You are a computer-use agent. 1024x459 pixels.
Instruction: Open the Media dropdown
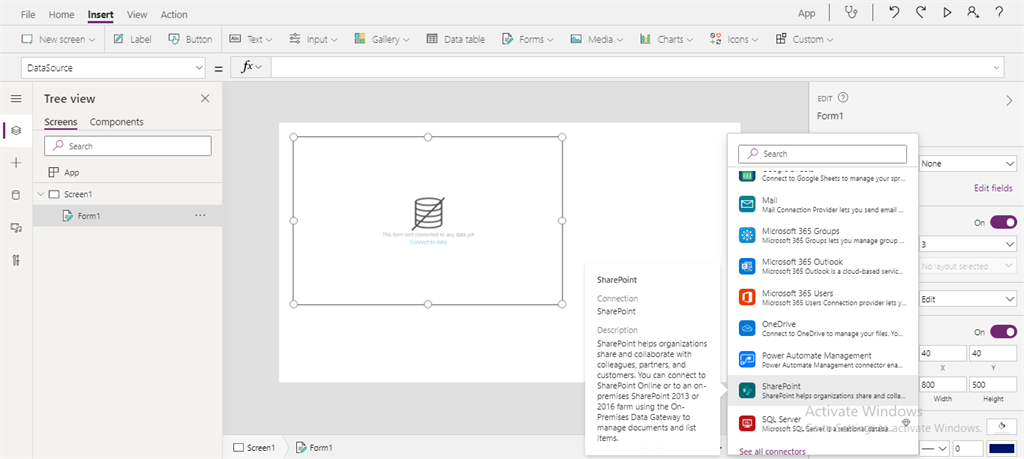[598, 39]
